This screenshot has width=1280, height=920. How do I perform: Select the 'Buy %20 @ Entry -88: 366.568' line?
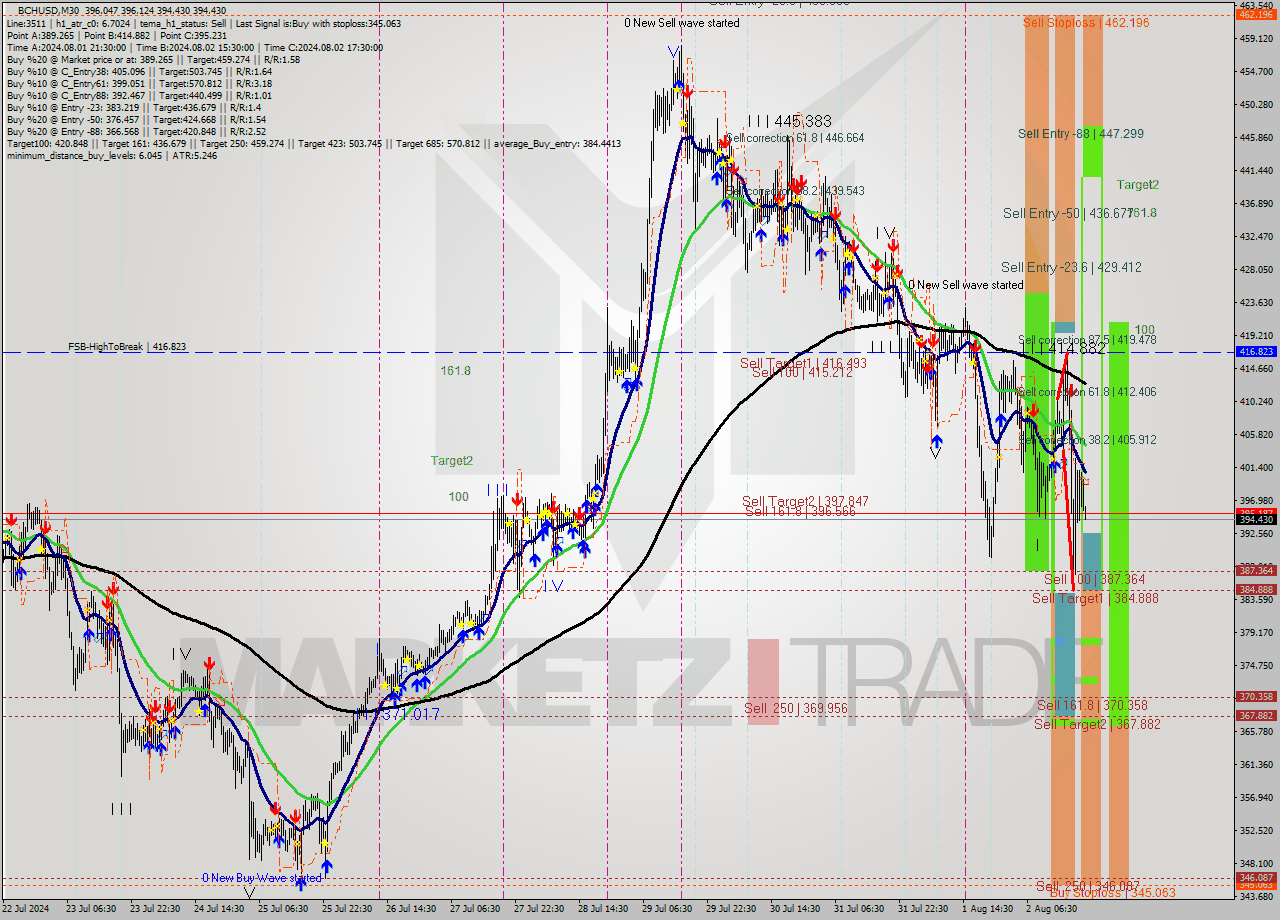pyautogui.click(x=136, y=131)
